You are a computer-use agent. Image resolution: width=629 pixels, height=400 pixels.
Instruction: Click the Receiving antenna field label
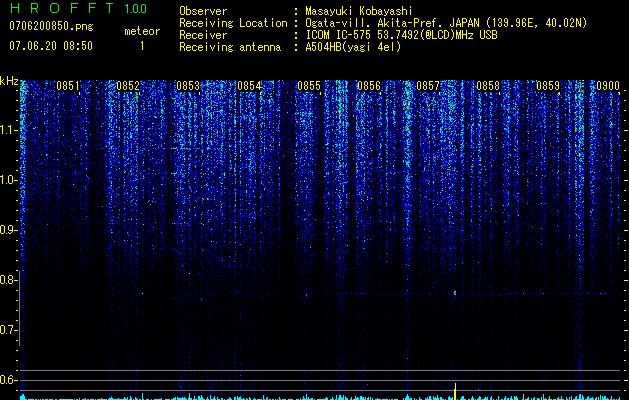[230, 47]
